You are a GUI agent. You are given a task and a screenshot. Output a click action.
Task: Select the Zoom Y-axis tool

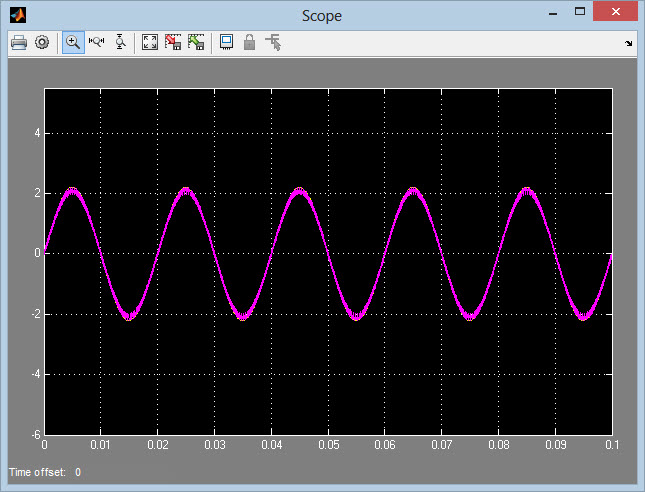(x=121, y=42)
